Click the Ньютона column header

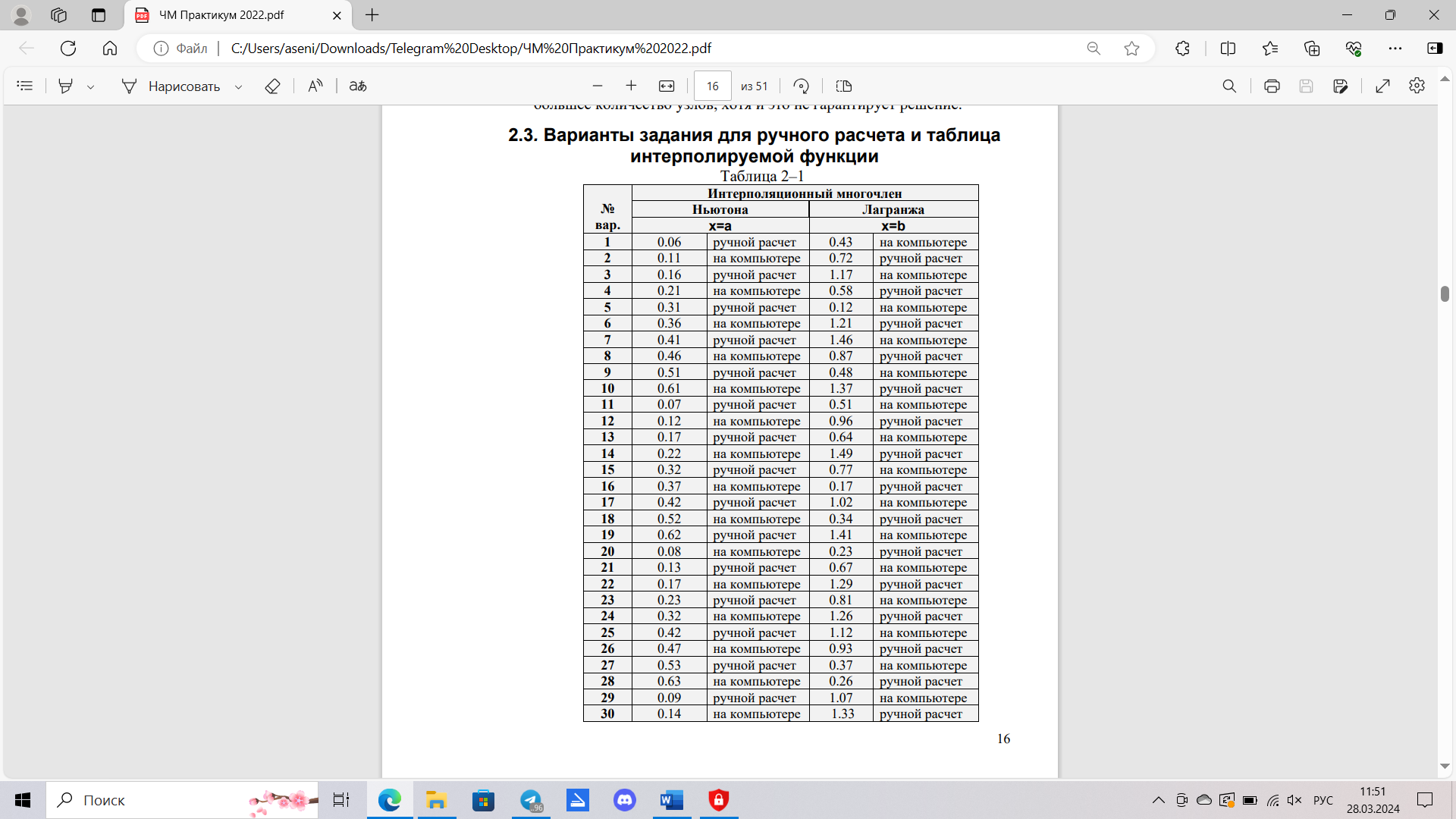point(720,209)
